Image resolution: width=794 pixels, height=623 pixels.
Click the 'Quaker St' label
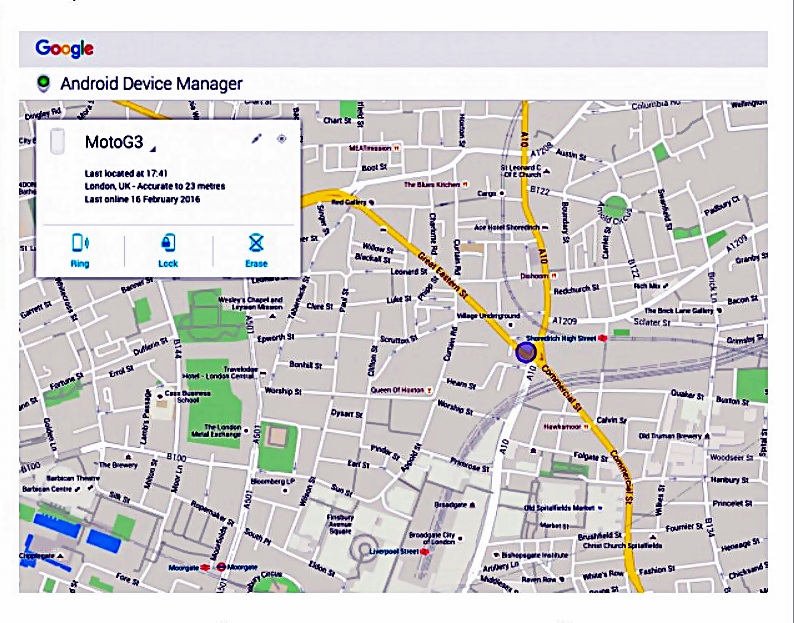[x=686, y=394]
